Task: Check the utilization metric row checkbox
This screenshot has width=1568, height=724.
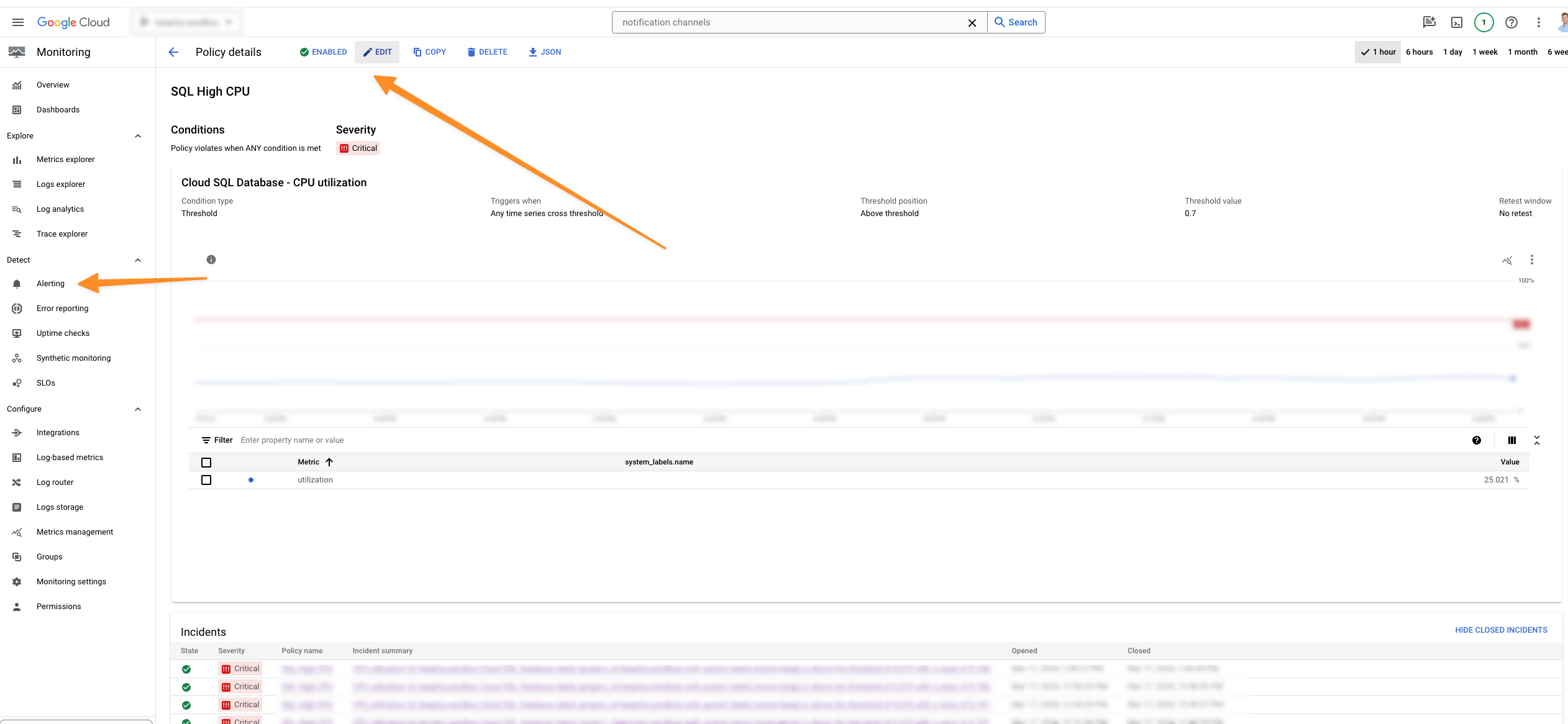Action: [x=206, y=480]
